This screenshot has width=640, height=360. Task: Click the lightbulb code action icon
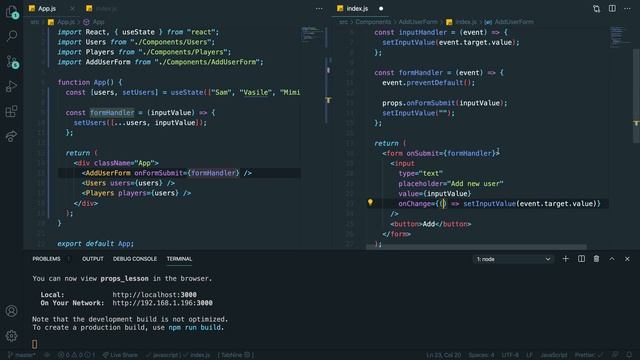pos(370,202)
